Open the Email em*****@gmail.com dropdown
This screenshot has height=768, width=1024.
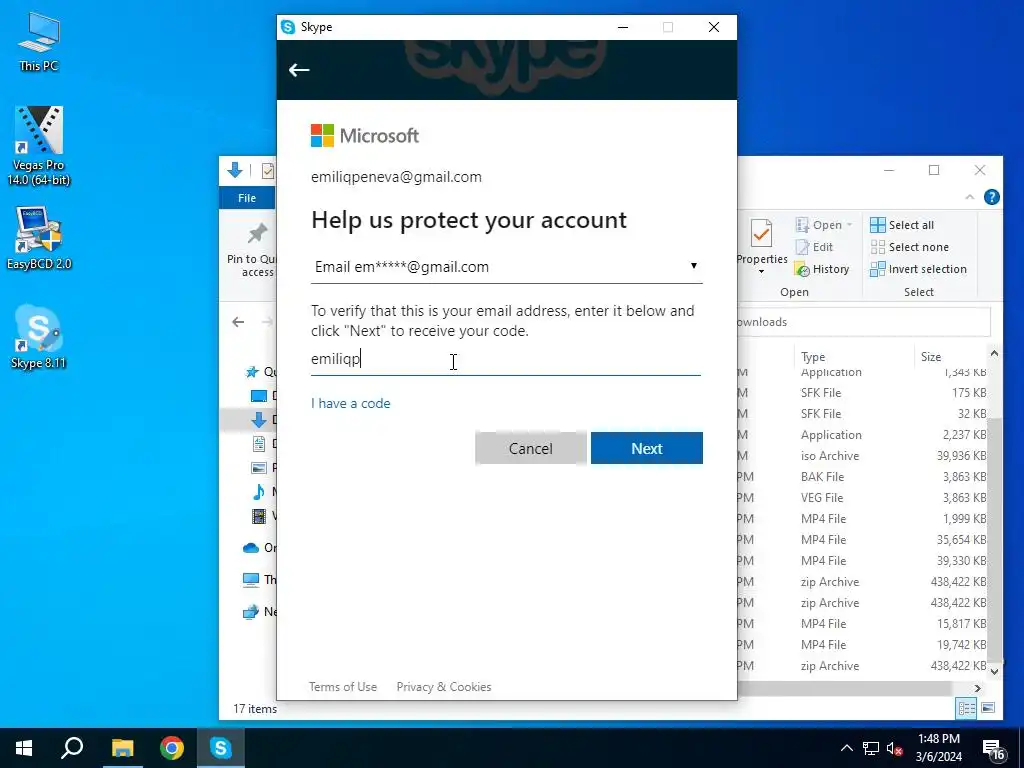coord(506,266)
